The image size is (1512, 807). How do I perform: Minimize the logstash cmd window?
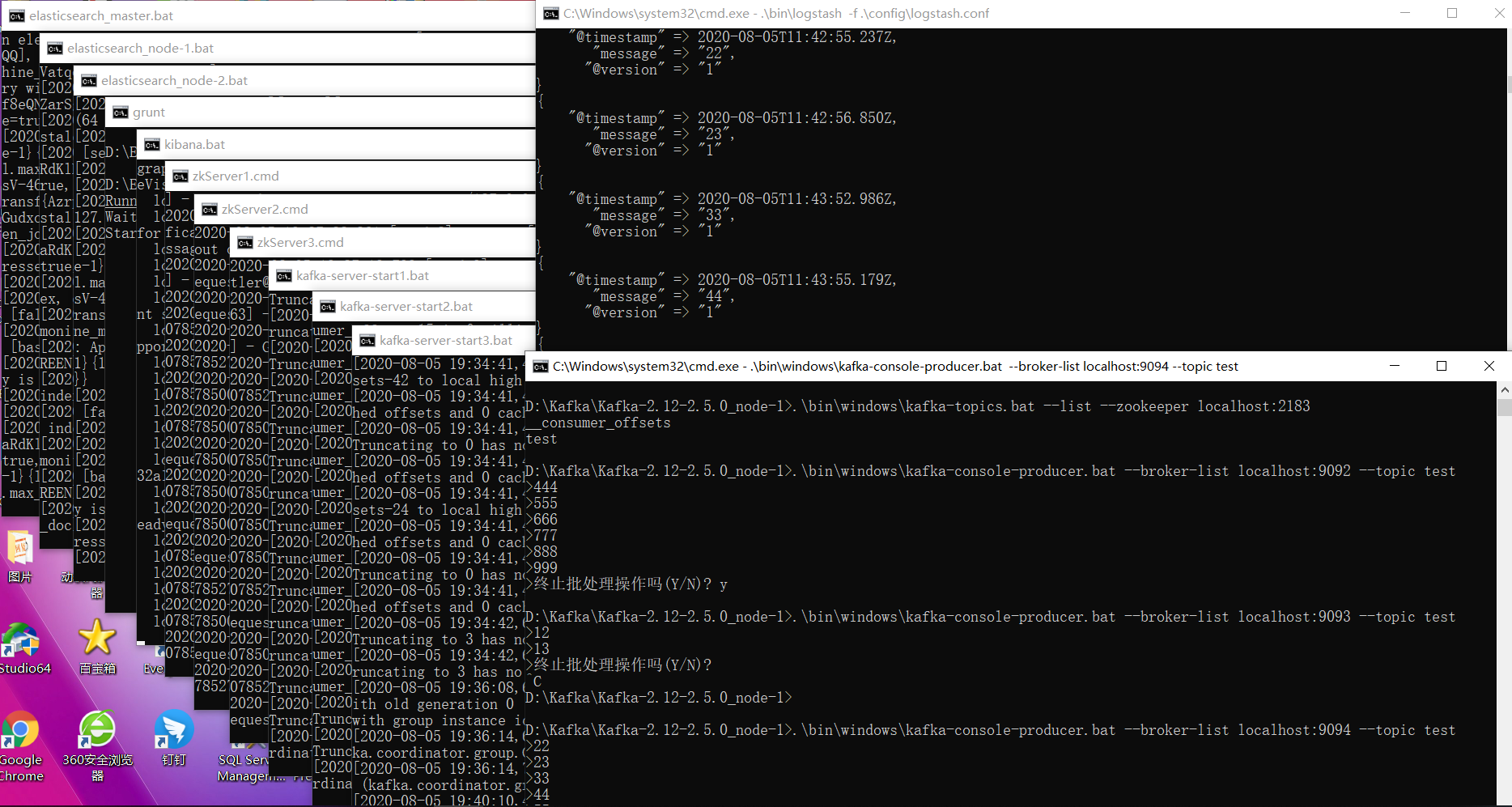pos(1405,14)
